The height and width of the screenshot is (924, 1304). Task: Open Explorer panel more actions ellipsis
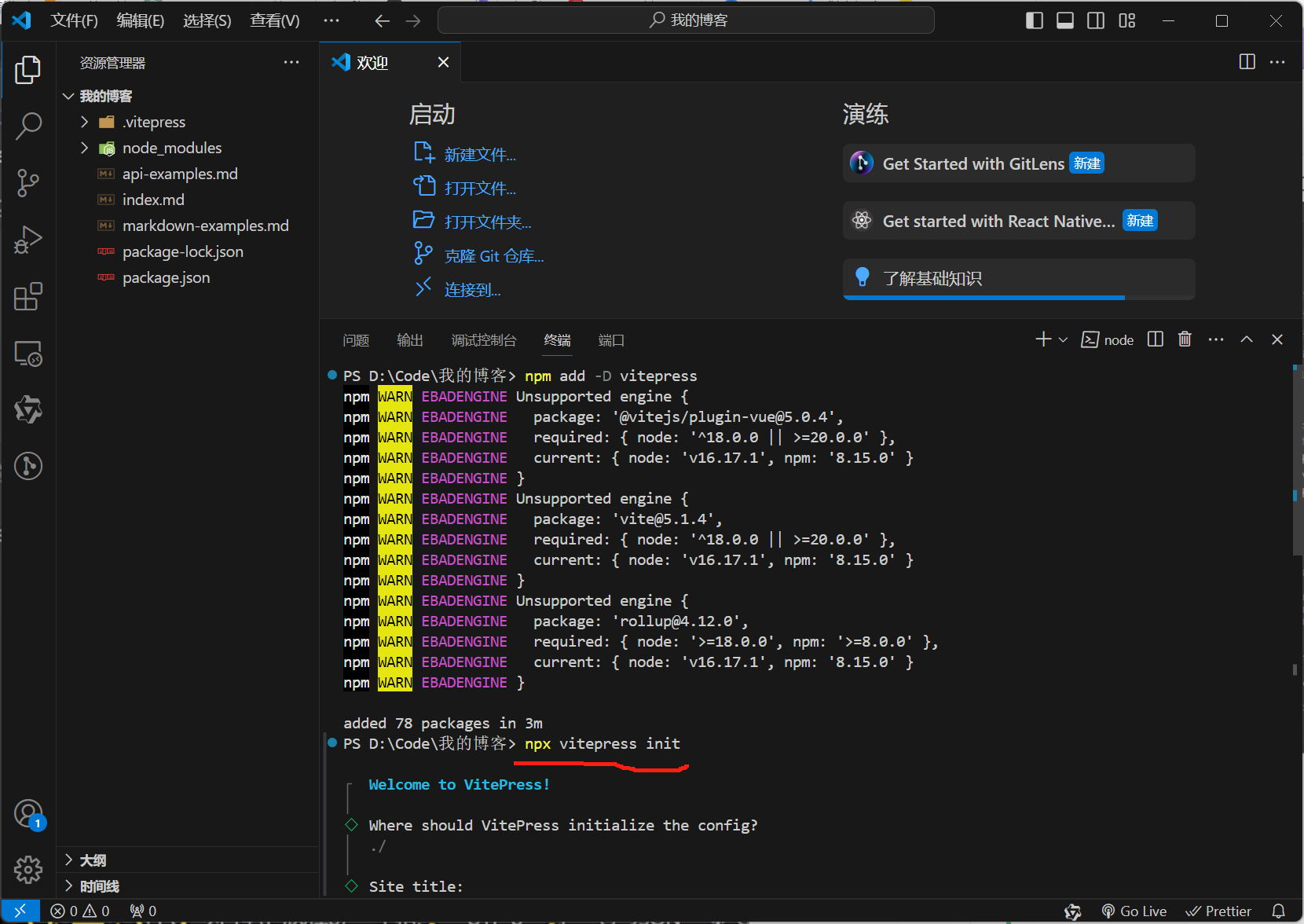(291, 62)
